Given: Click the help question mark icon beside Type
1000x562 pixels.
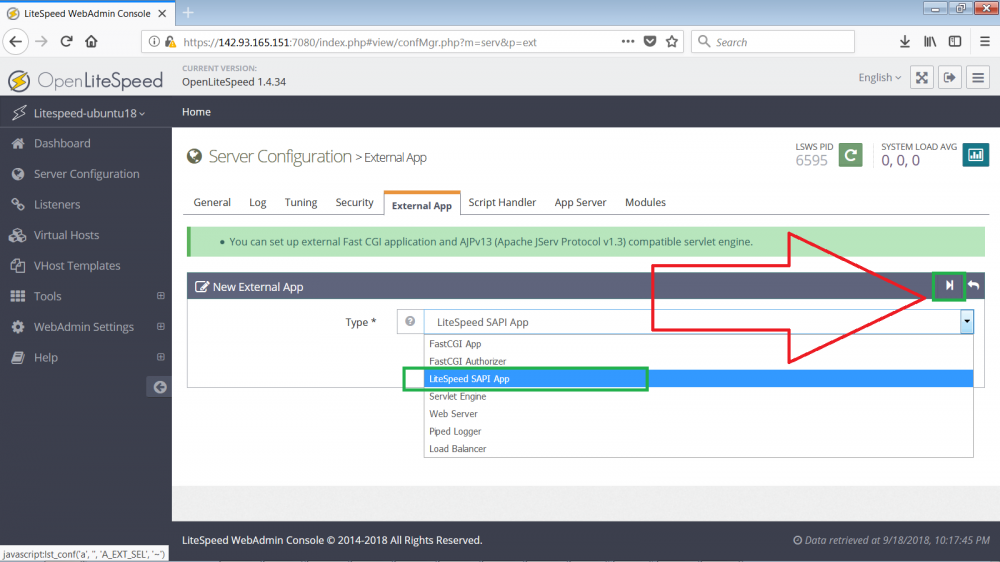Looking at the screenshot, I should point(410,322).
